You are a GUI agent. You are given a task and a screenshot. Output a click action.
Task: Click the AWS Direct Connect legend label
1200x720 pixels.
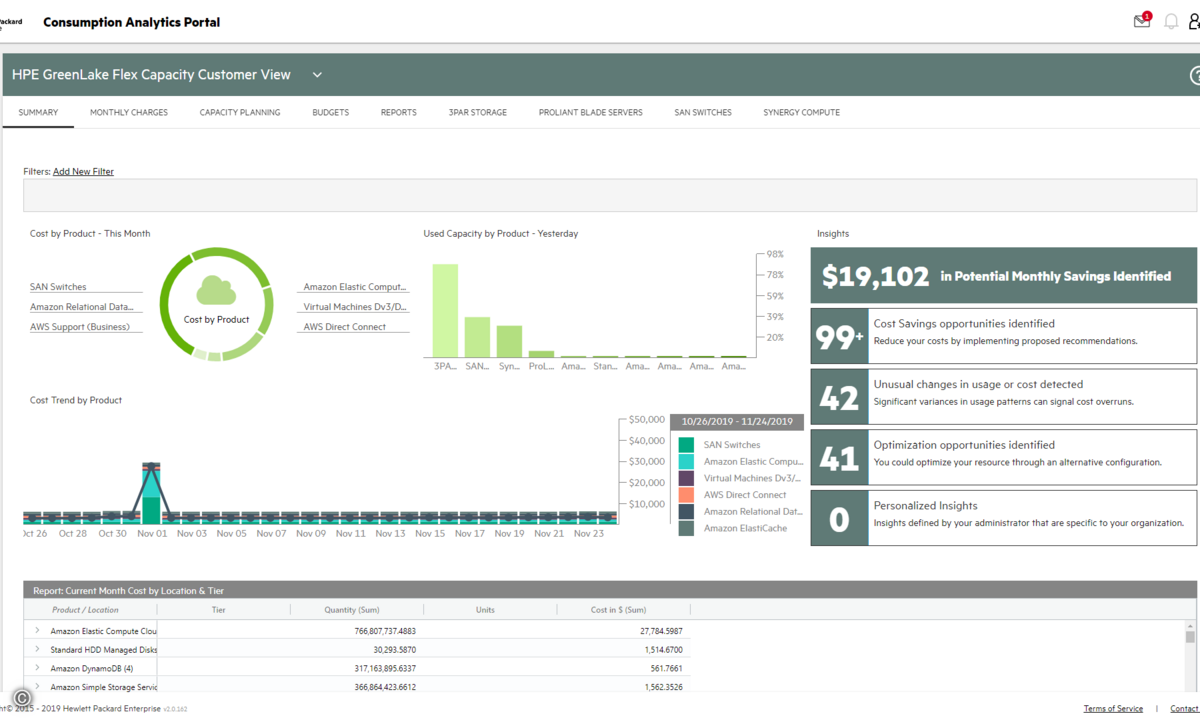[x=745, y=495]
